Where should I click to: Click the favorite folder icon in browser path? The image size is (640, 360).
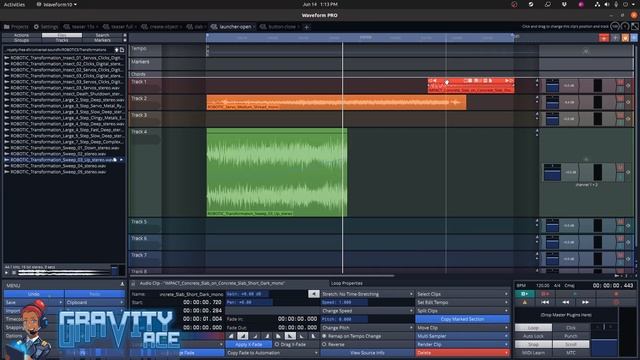[116, 50]
